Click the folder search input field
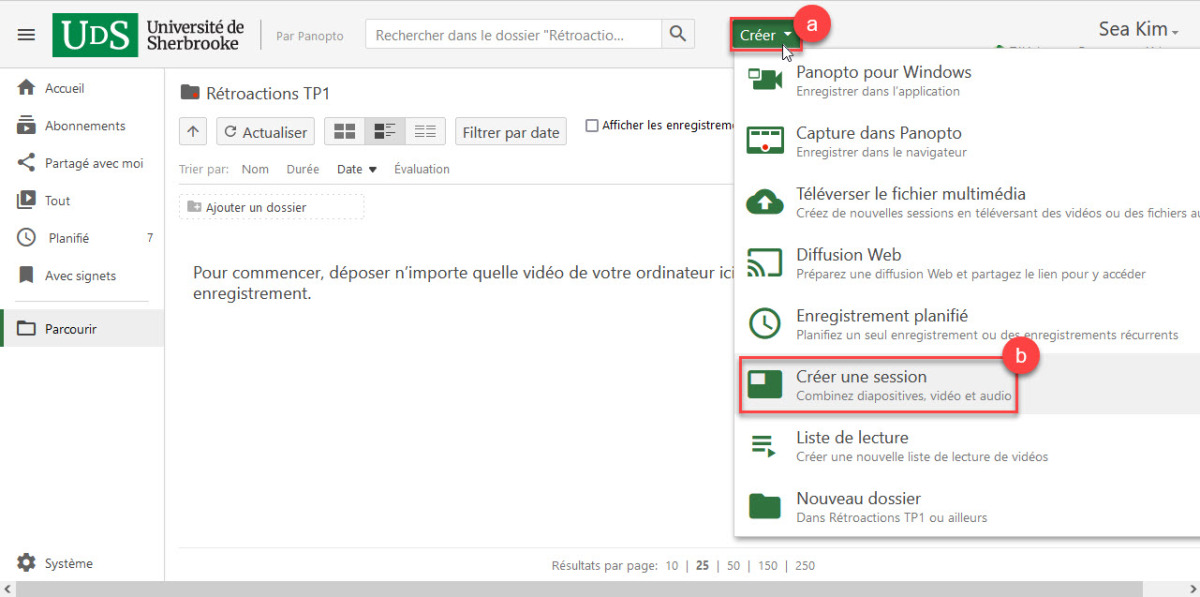 coord(512,35)
